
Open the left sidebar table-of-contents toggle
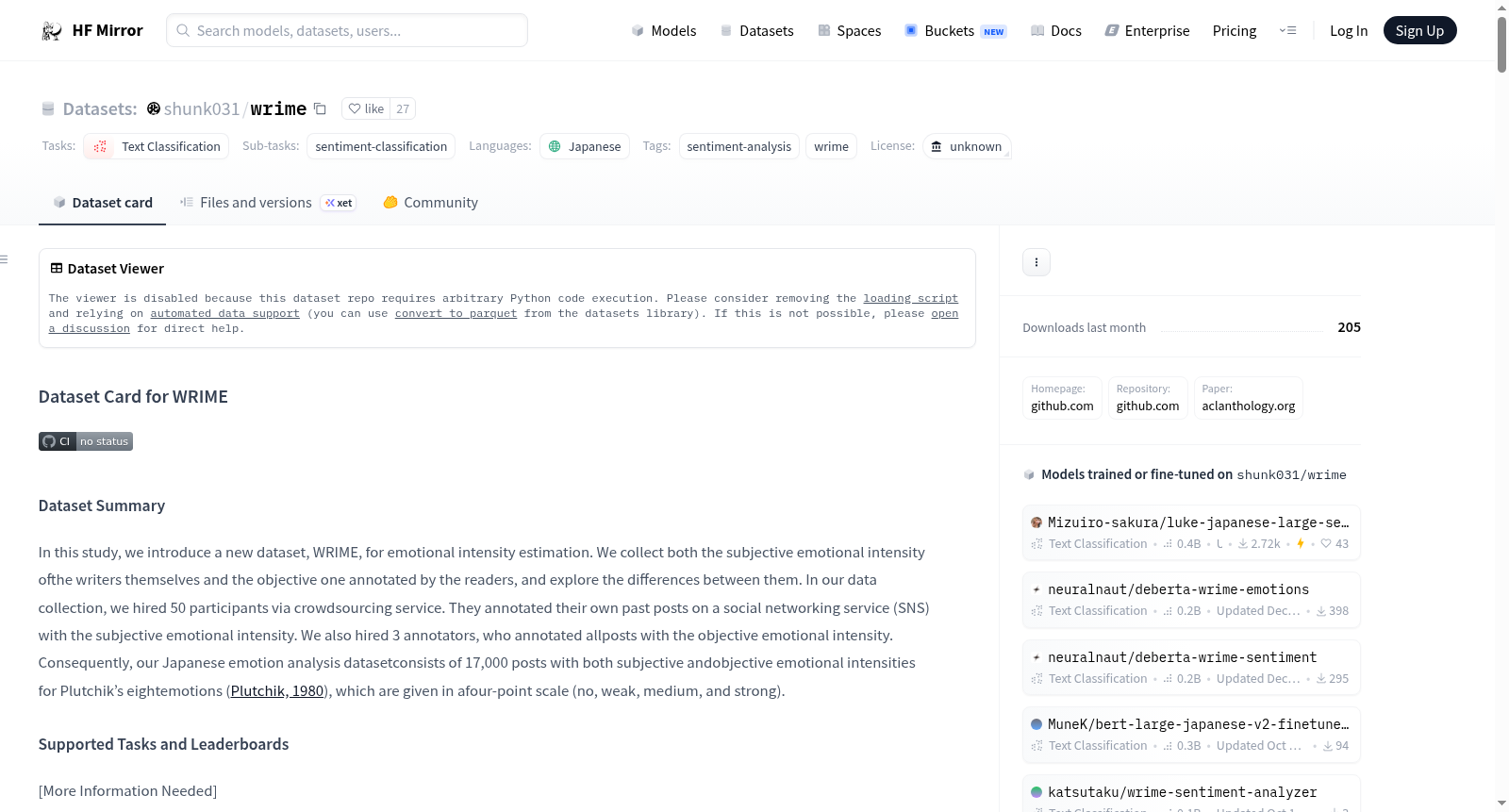pos(5,259)
